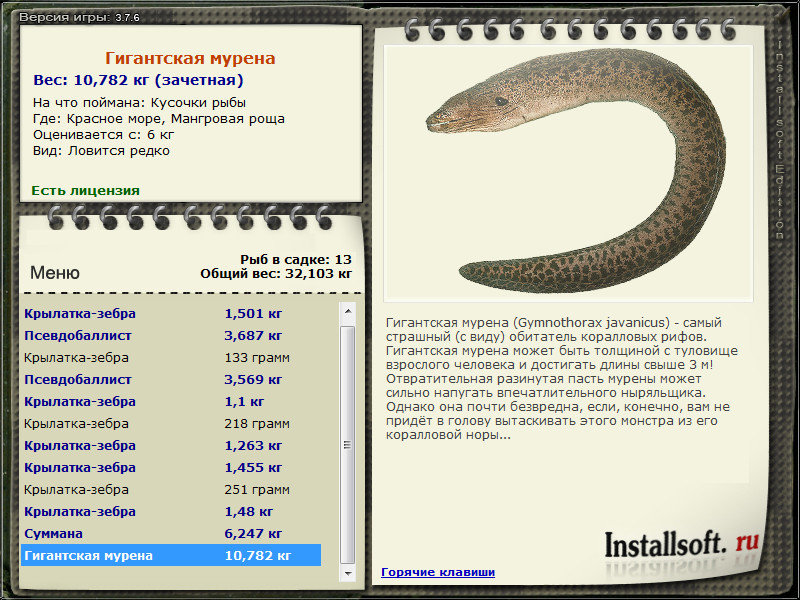Pick the Крылатка-зебра row with 251 грамм
The height and width of the screenshot is (600, 800).
171,489
